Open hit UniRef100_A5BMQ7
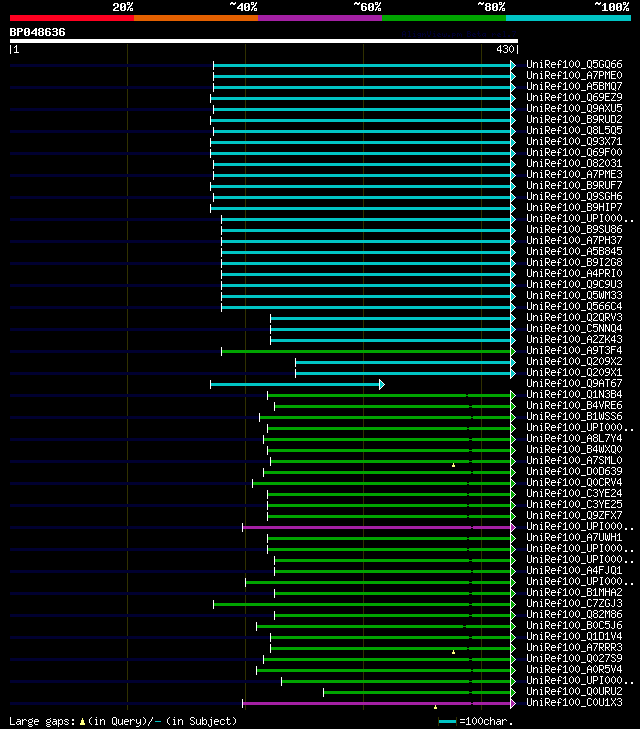This screenshot has width=640, height=729. pyautogui.click(x=574, y=86)
